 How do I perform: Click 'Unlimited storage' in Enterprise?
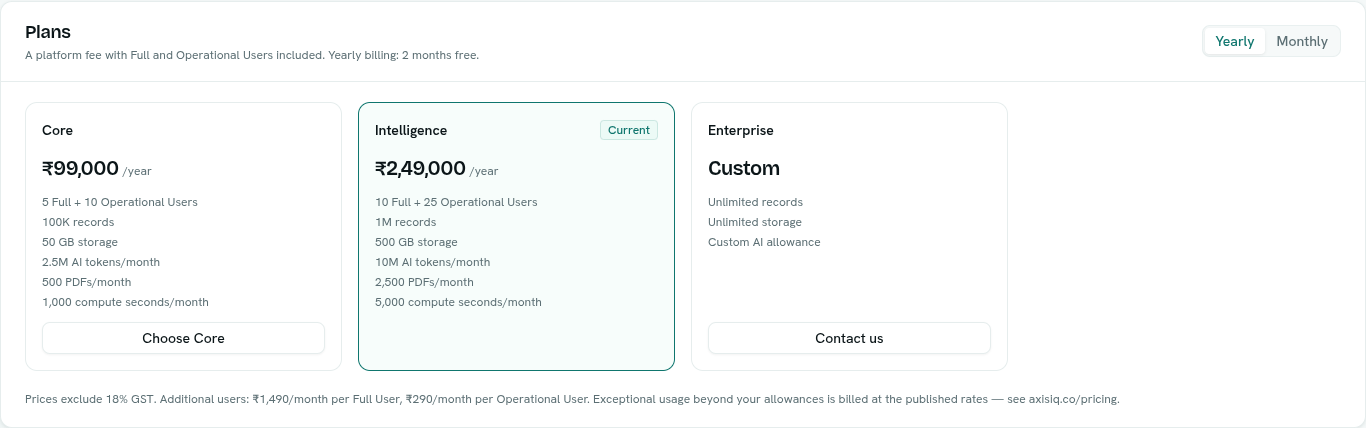click(755, 222)
